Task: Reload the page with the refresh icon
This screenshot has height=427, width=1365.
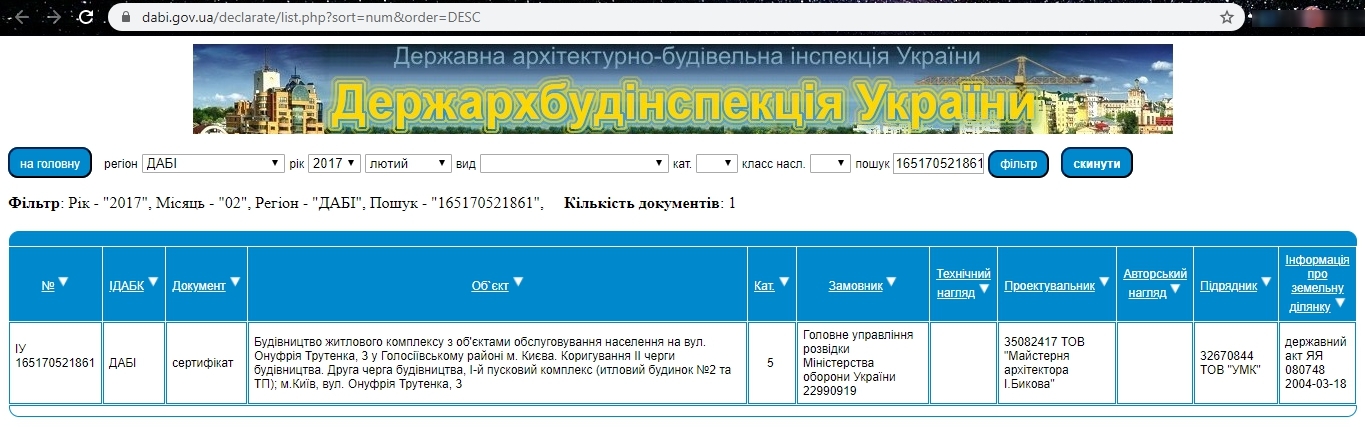Action: coord(87,17)
